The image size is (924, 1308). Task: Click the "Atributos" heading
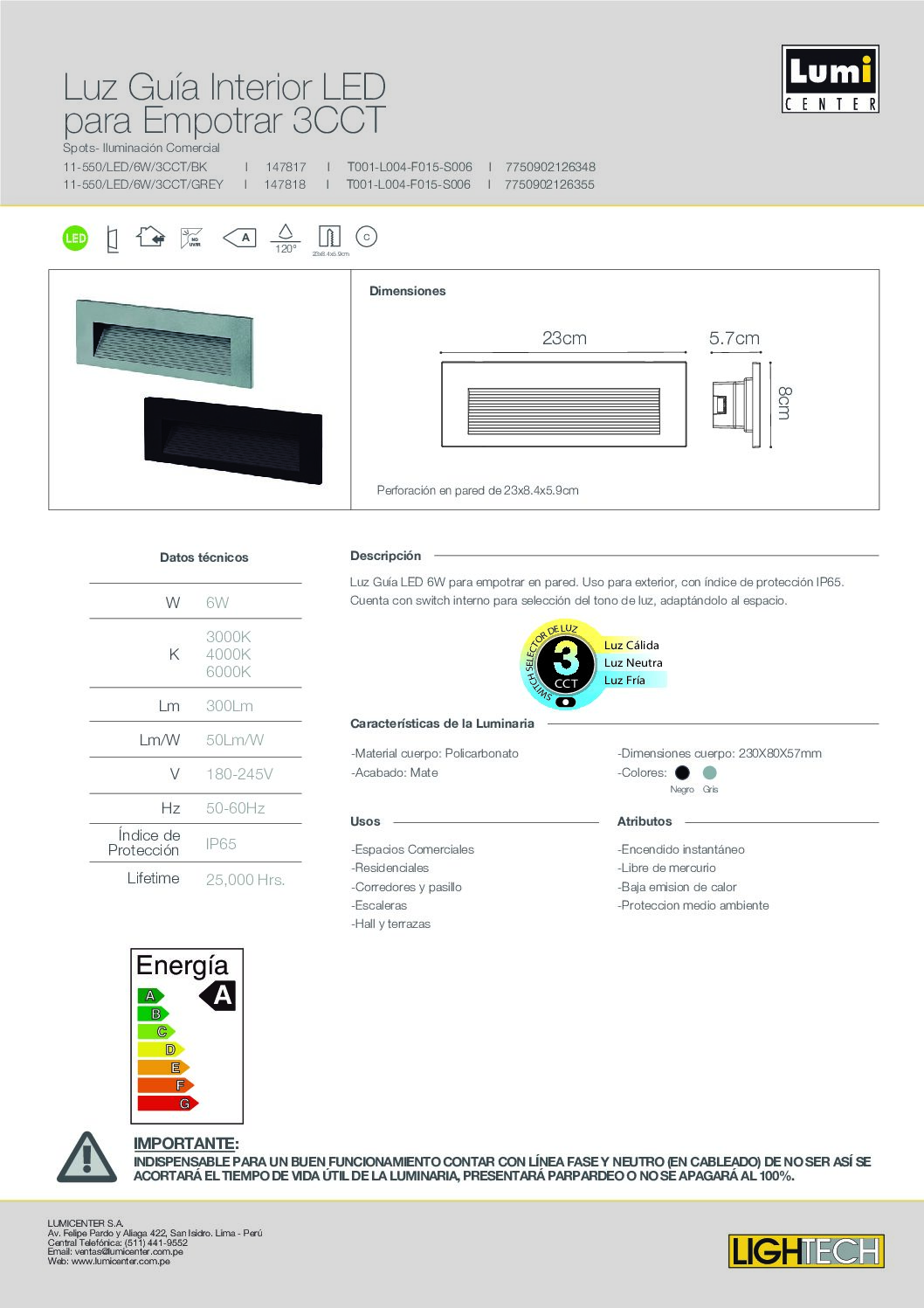coord(645,821)
